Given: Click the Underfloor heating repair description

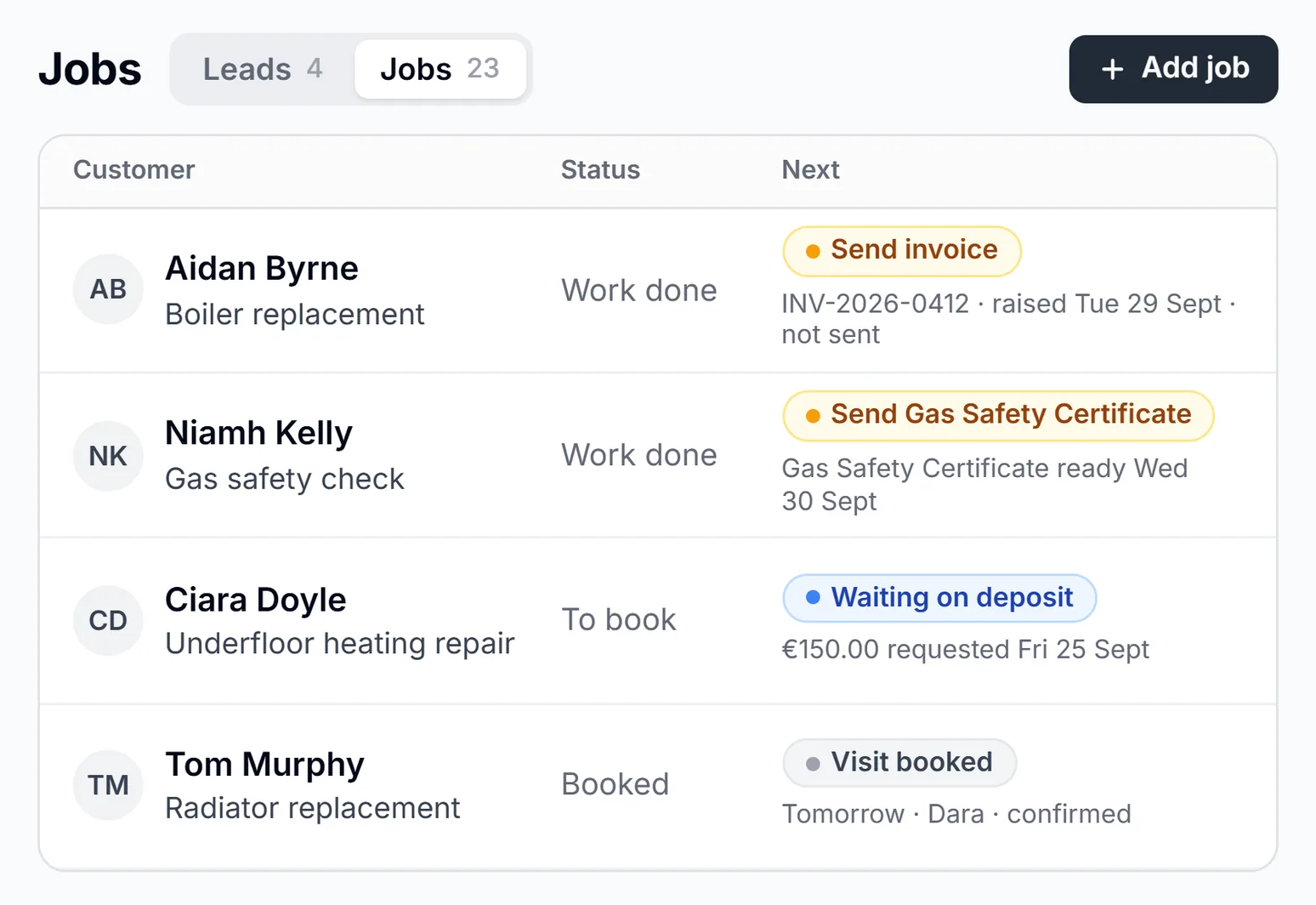Looking at the screenshot, I should (x=340, y=644).
